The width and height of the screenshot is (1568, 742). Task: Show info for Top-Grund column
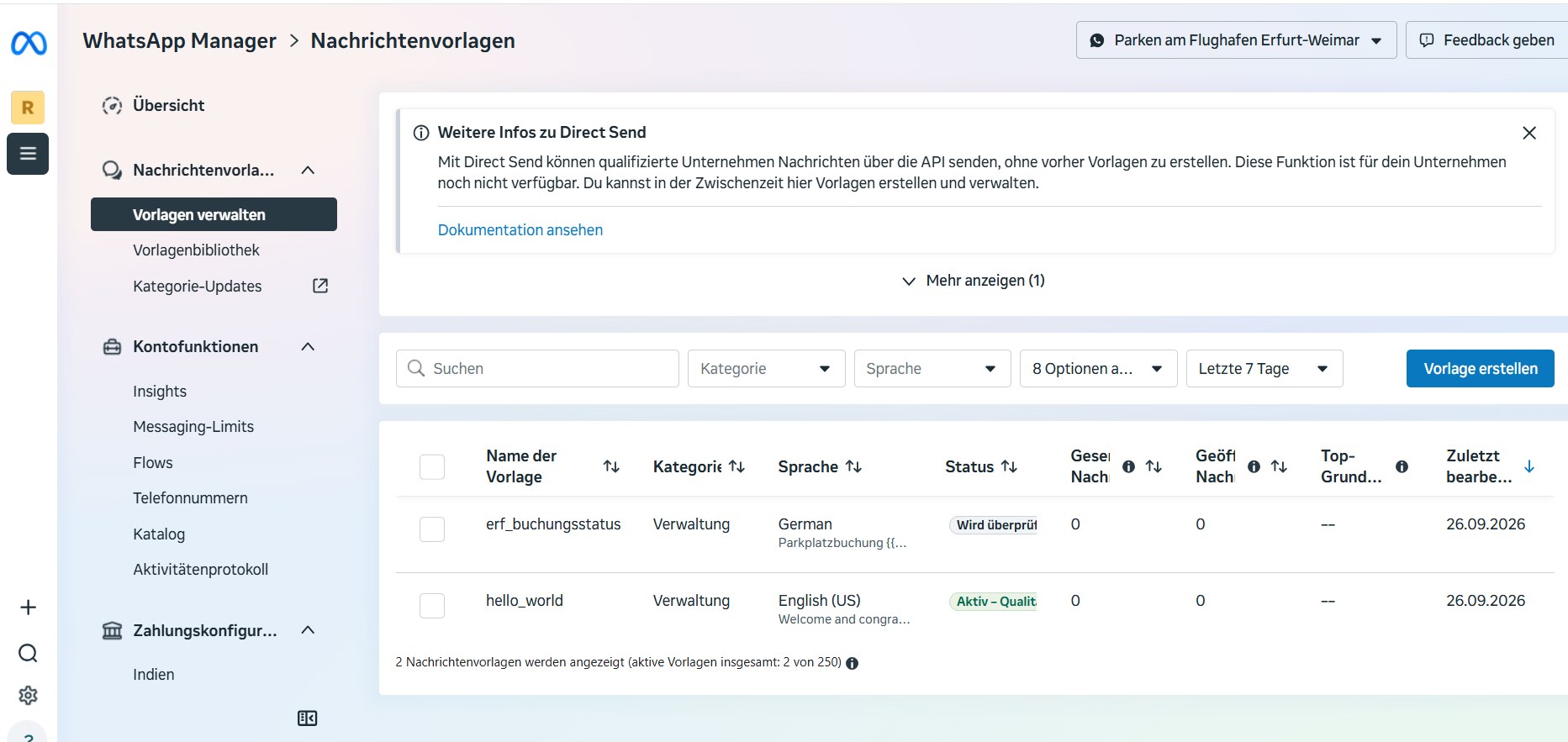click(1402, 466)
